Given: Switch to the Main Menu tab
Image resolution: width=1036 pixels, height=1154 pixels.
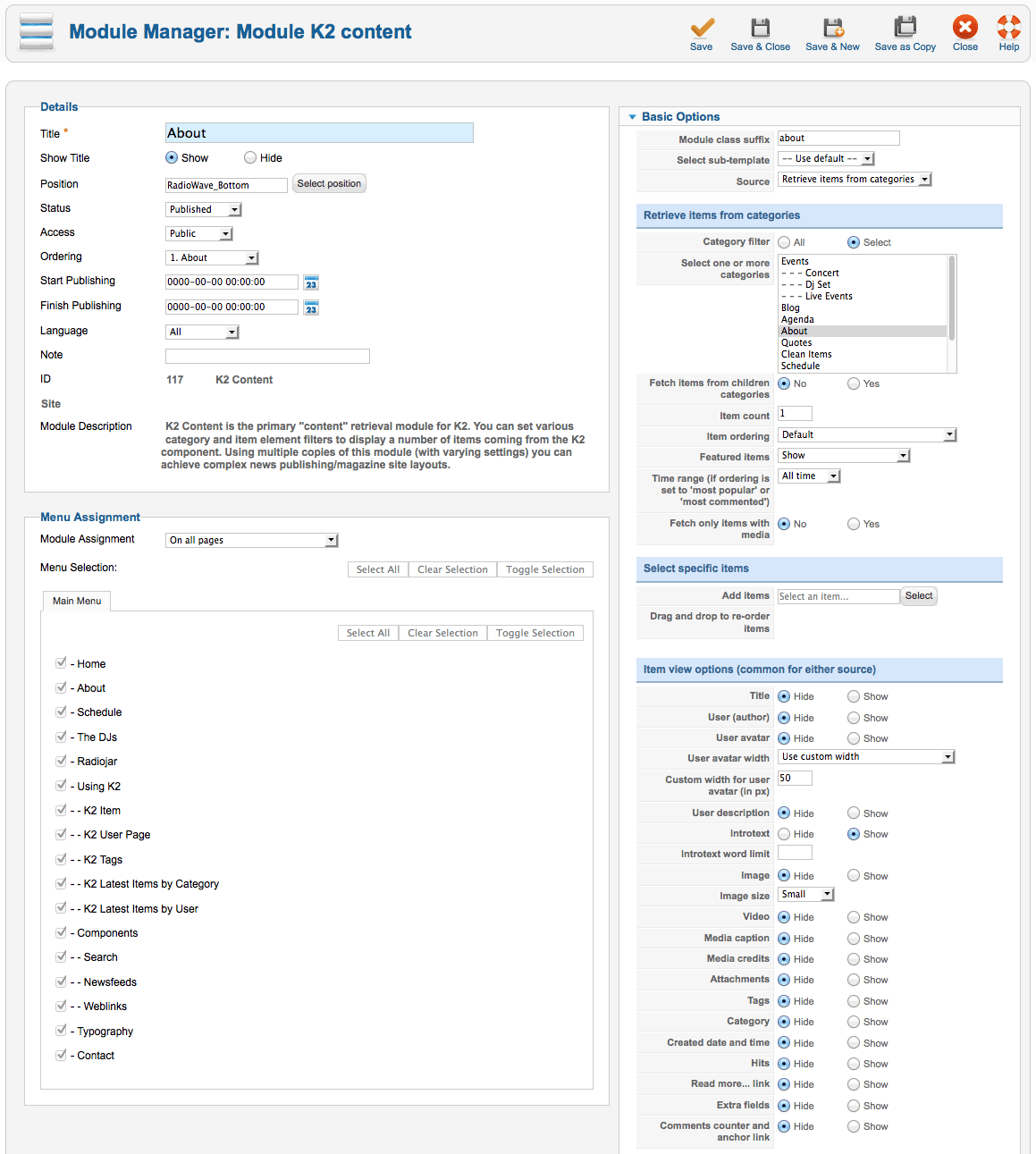Looking at the screenshot, I should point(77,601).
